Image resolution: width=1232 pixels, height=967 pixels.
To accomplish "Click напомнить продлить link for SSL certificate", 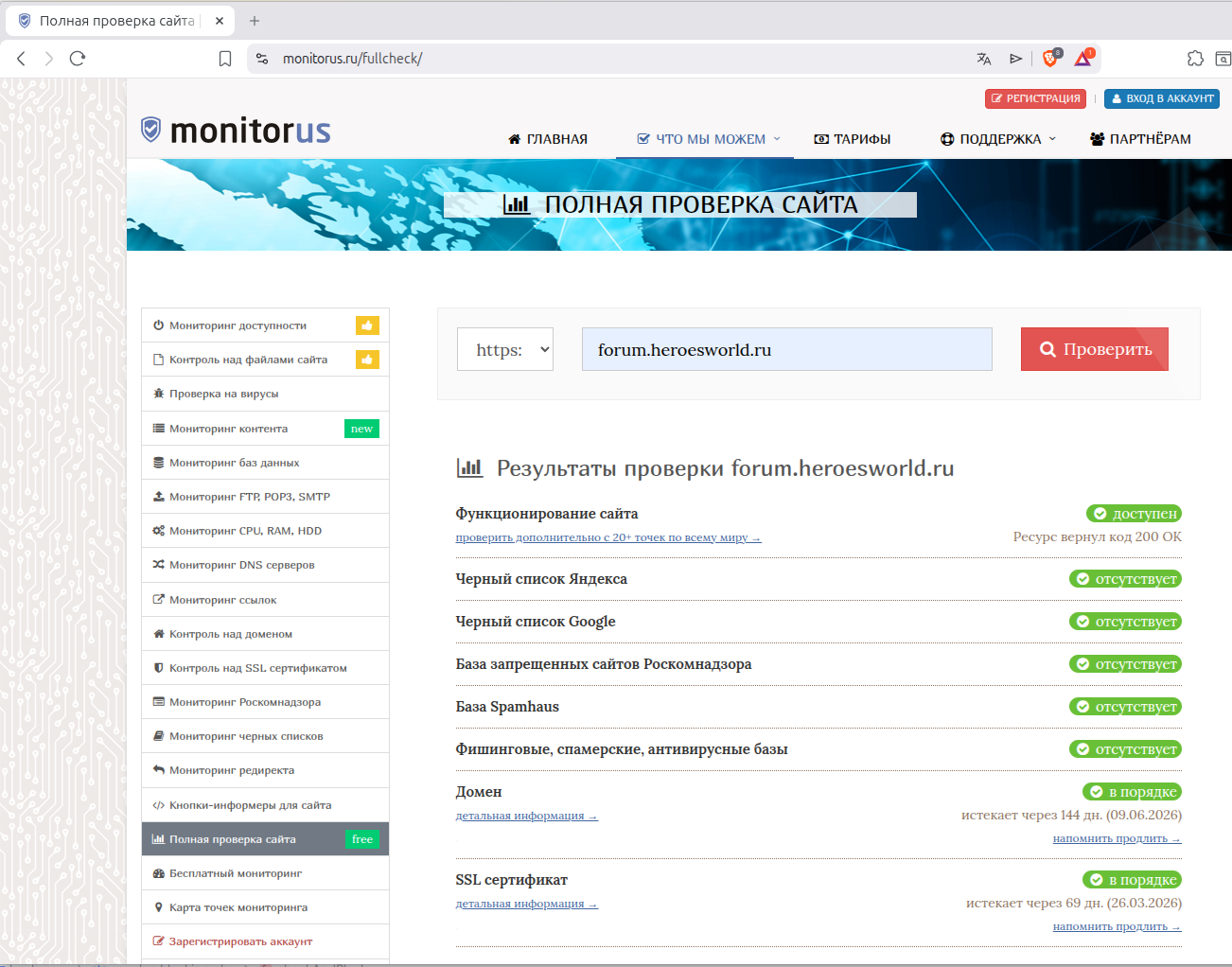I will [x=1117, y=926].
